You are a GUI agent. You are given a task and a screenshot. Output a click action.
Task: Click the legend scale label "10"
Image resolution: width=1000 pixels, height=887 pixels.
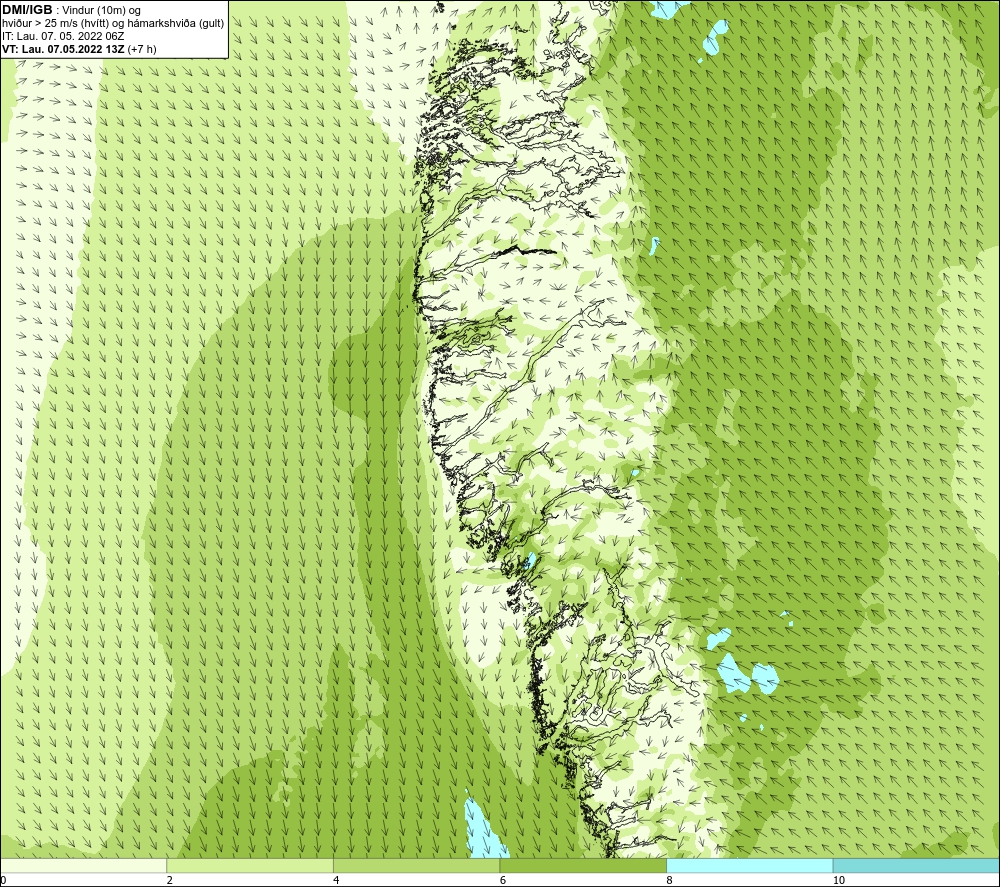click(x=838, y=880)
